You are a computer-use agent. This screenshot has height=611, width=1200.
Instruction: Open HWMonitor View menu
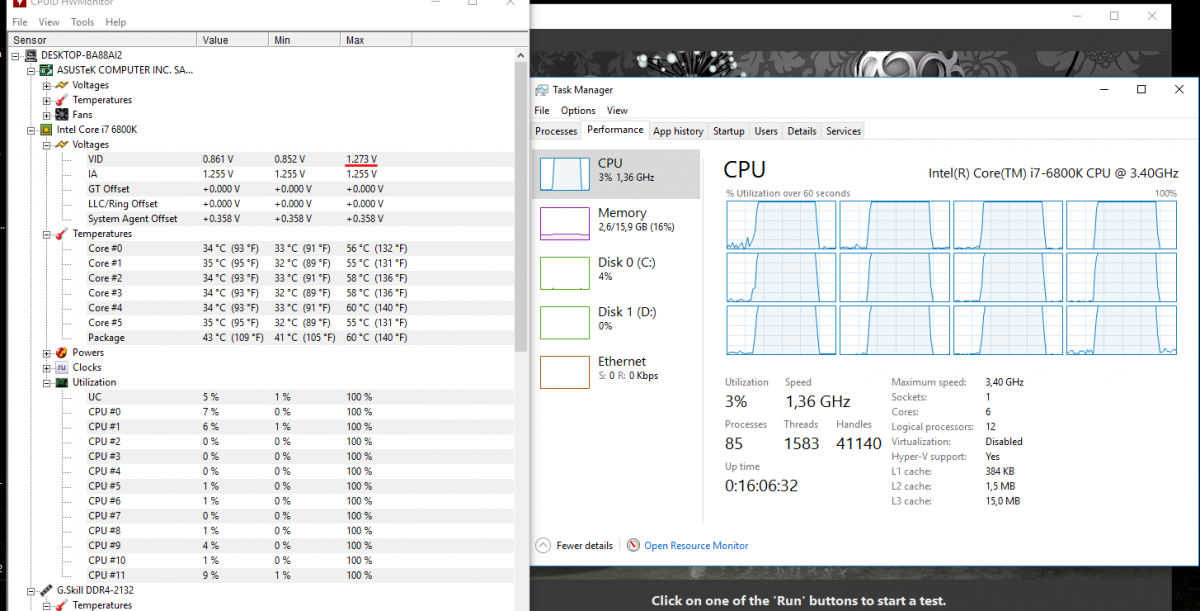click(x=49, y=22)
